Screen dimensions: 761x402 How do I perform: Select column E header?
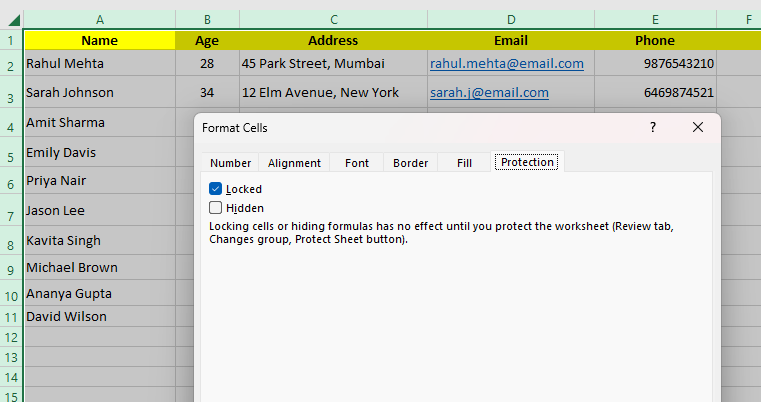(x=655, y=19)
